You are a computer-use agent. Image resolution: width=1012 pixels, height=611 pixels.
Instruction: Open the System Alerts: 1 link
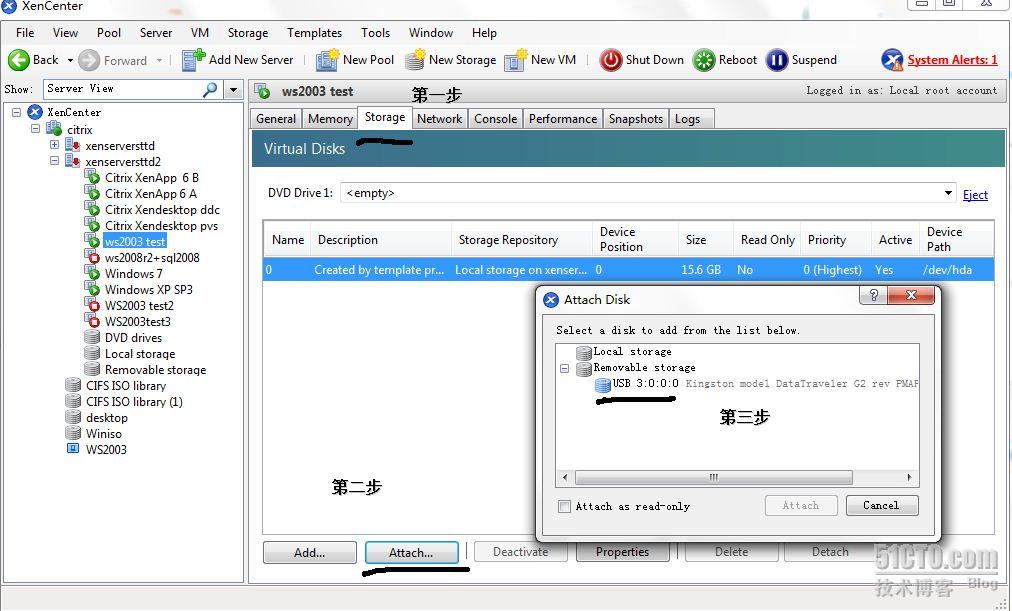click(952, 60)
